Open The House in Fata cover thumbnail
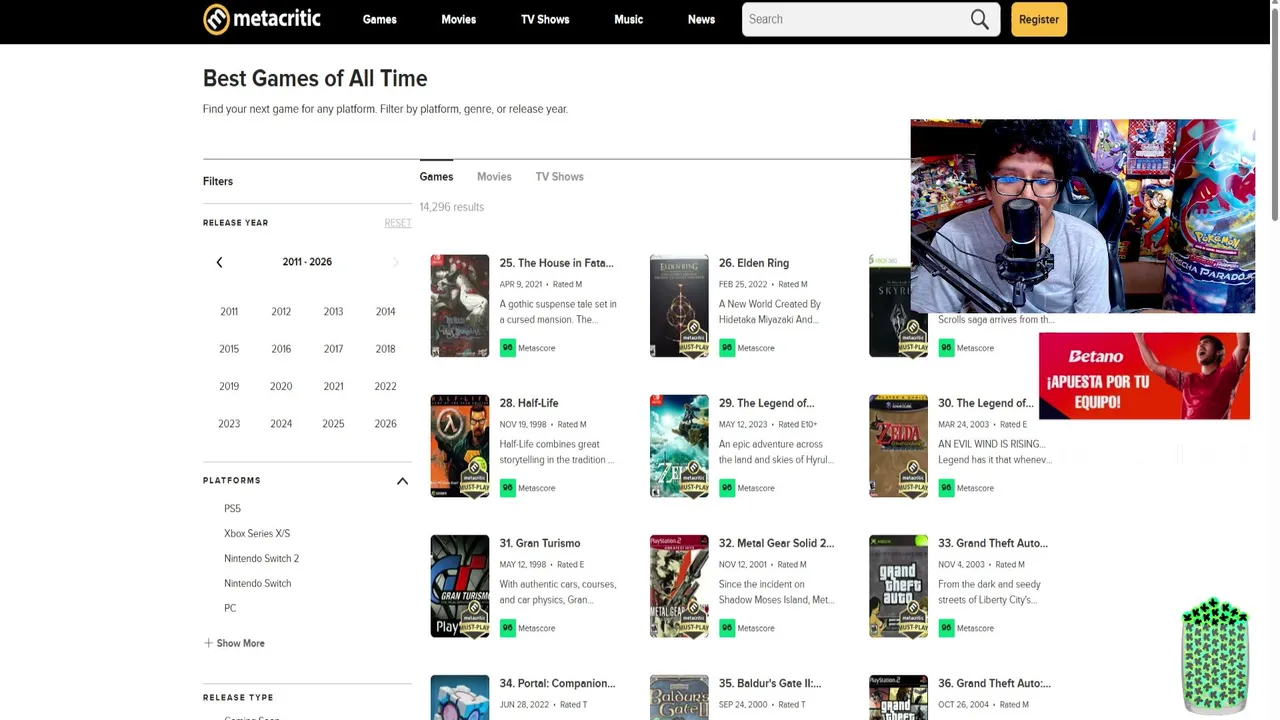Screen dimensions: 1280x720 [x=460, y=306]
